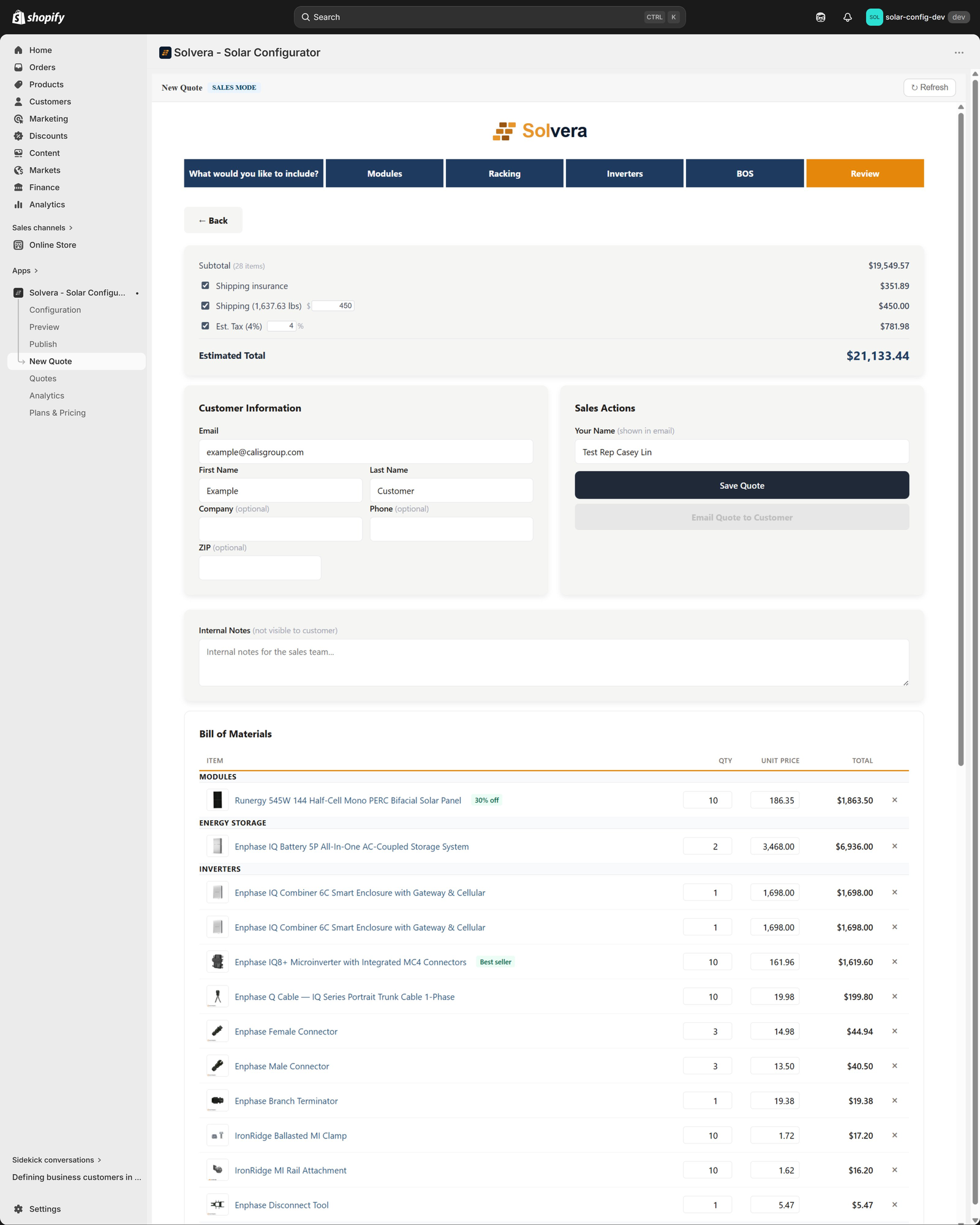Remove the Runergy 545W solar panel row
Screen dimensions: 980x1225
point(895,800)
